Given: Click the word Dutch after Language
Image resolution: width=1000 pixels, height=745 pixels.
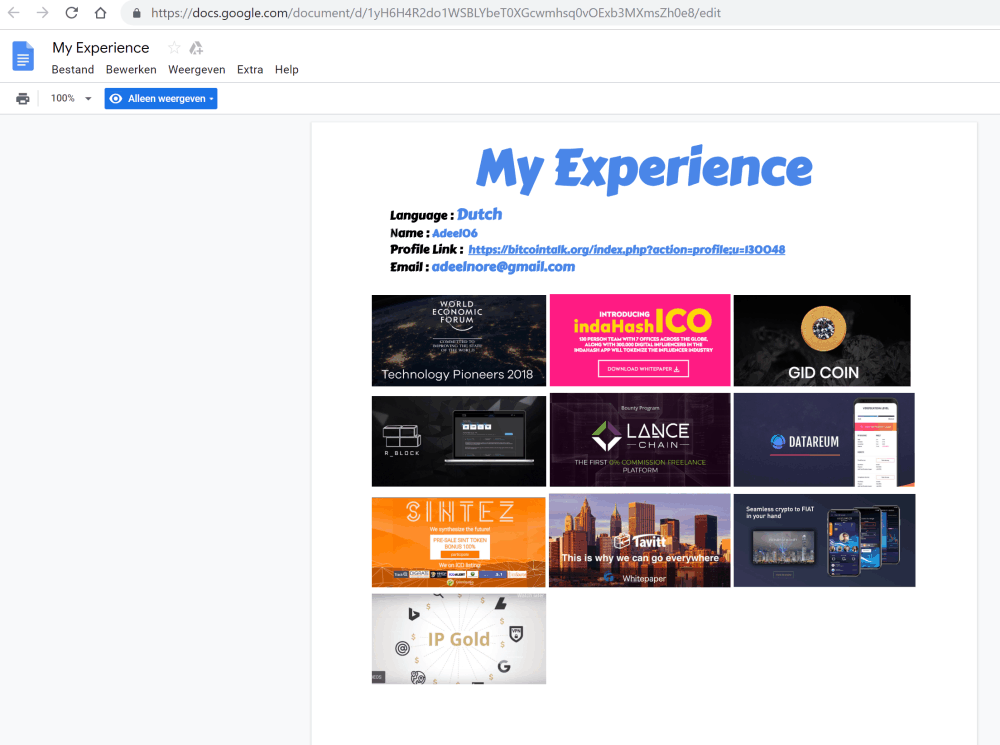Looking at the screenshot, I should click(x=480, y=214).
